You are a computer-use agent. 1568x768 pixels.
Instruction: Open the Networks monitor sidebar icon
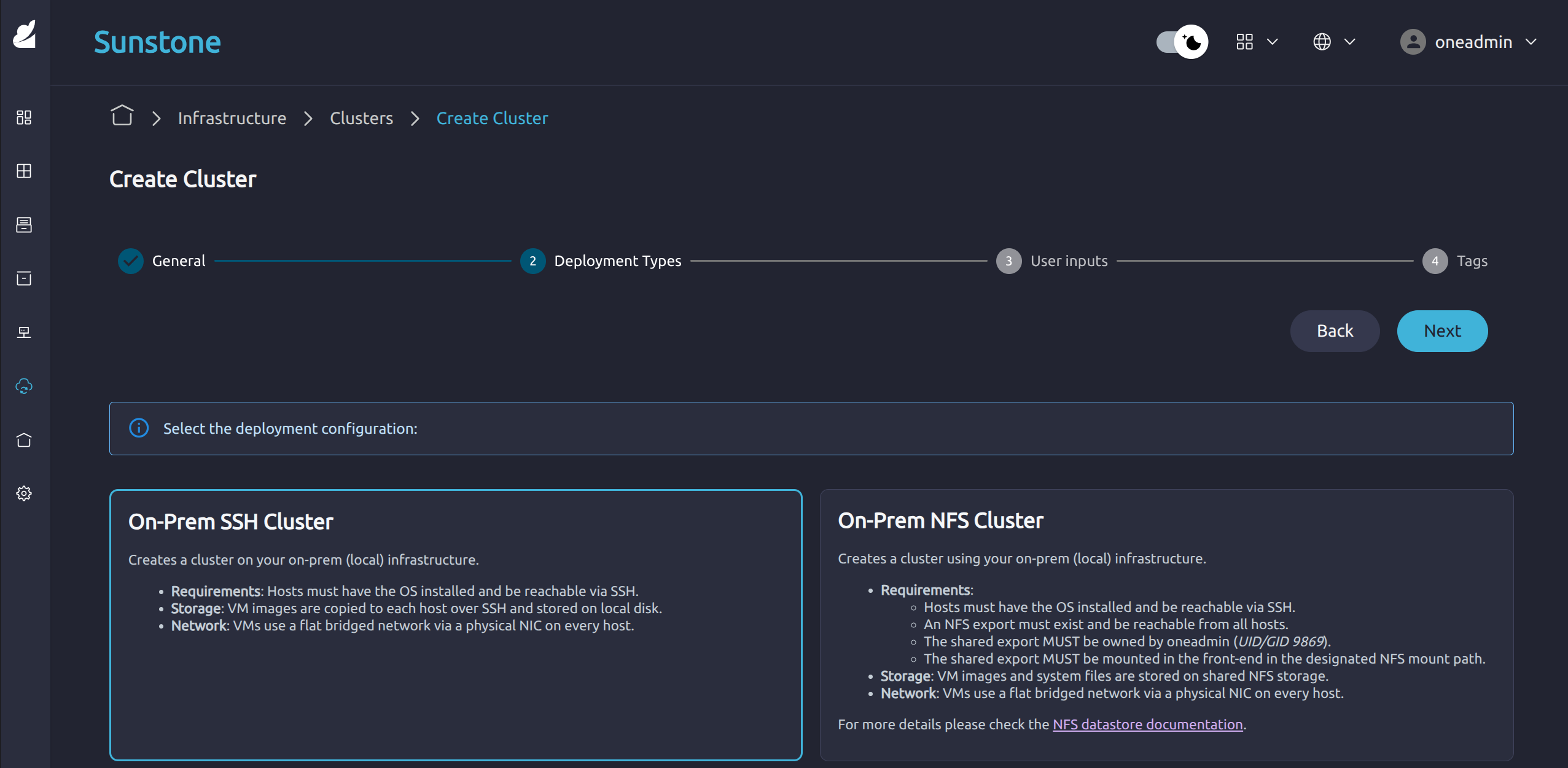coord(24,332)
